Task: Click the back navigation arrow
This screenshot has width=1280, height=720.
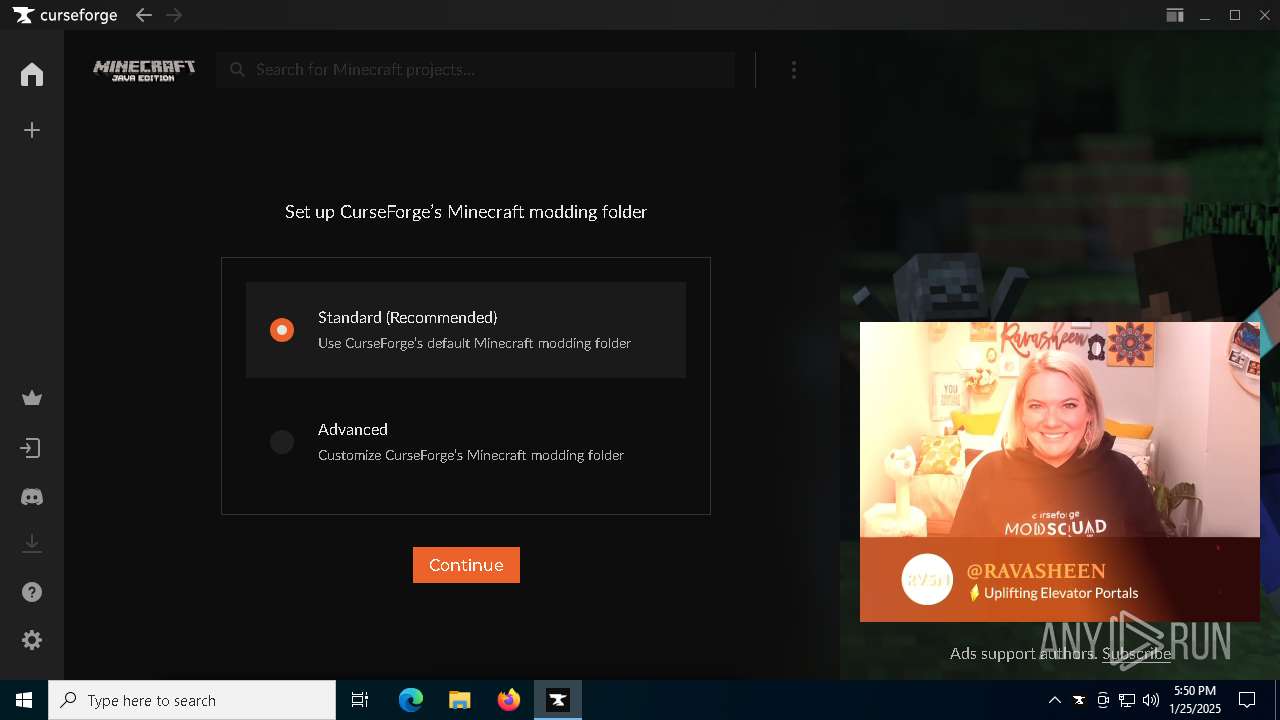Action: pyautogui.click(x=144, y=15)
